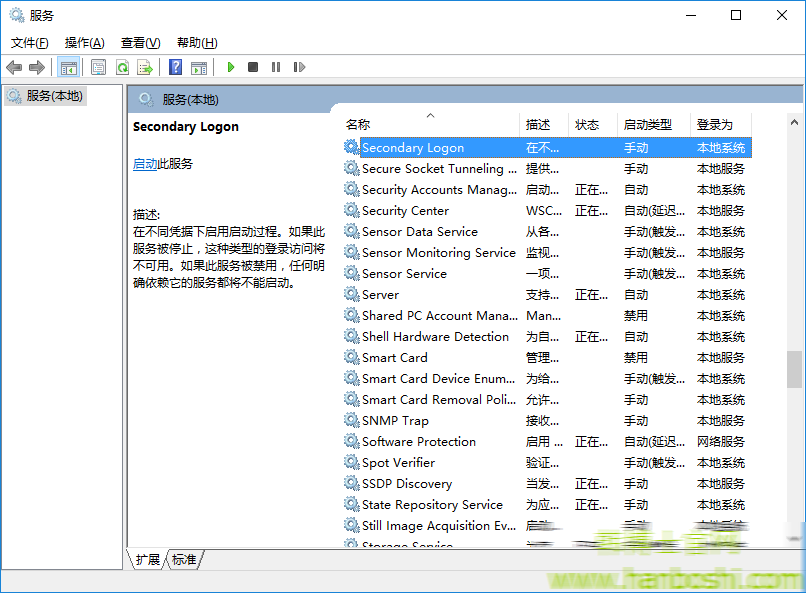This screenshot has height=593, width=806.
Task: Open the 文件(F) menu
Action: pos(29,43)
